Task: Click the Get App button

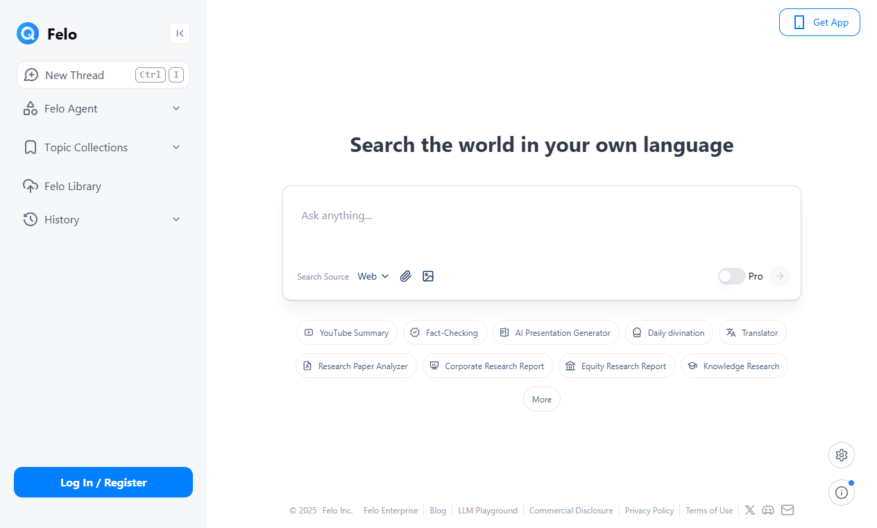Action: 819,22
